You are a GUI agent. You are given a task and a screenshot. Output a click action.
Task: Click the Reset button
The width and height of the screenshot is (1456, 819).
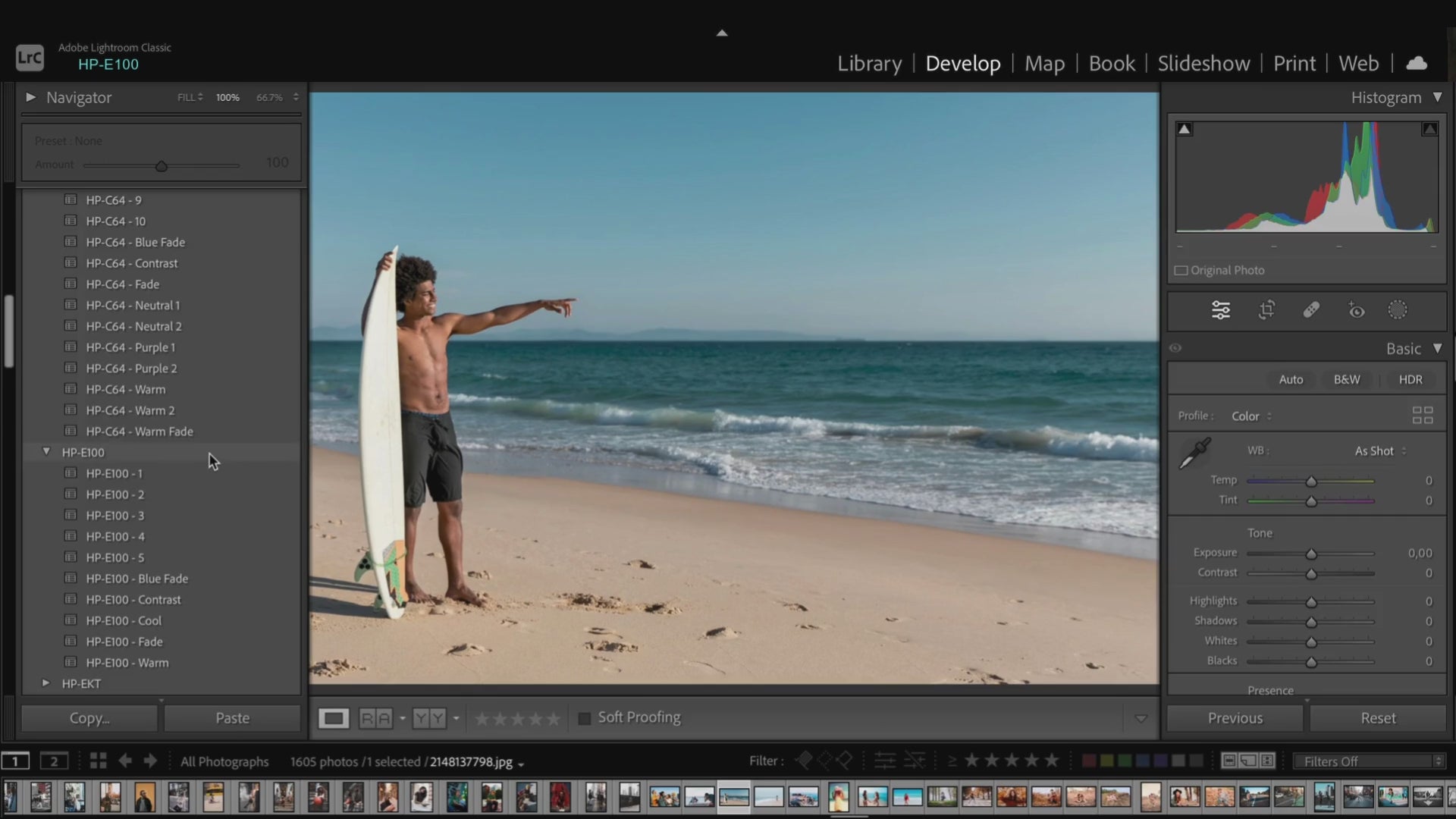[x=1377, y=718]
